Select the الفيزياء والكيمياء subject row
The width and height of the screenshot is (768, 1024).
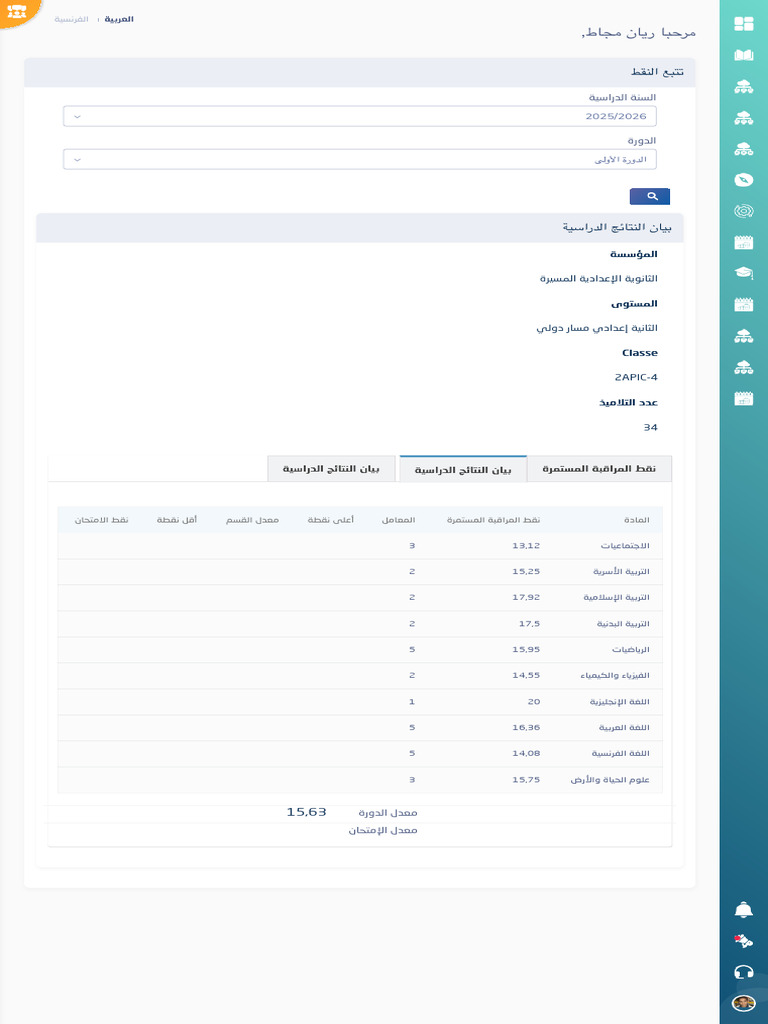point(360,675)
